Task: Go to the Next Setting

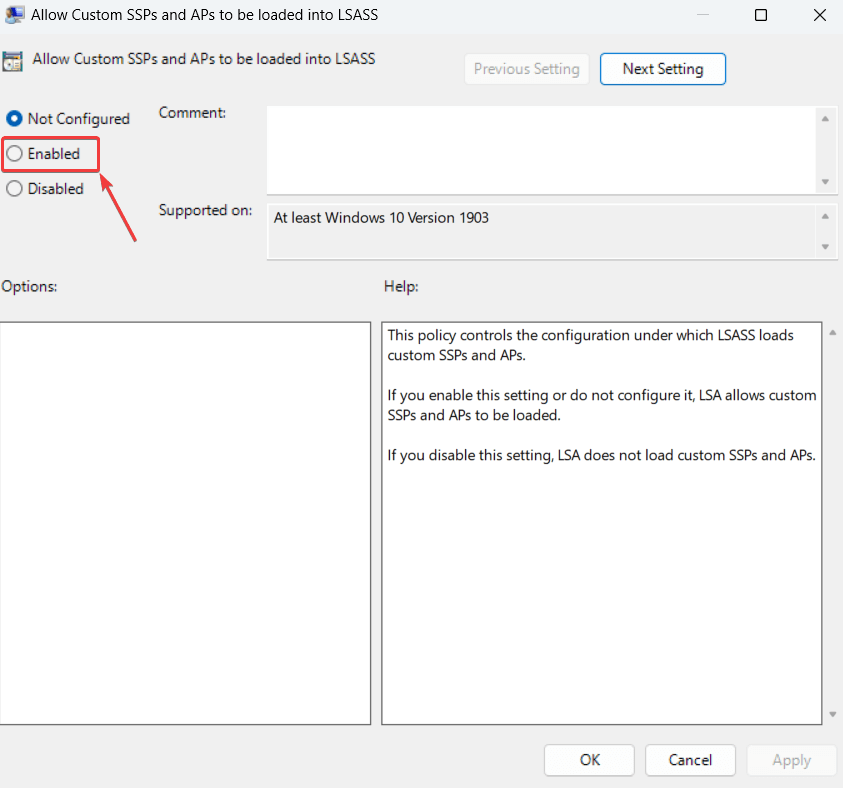Action: (662, 69)
